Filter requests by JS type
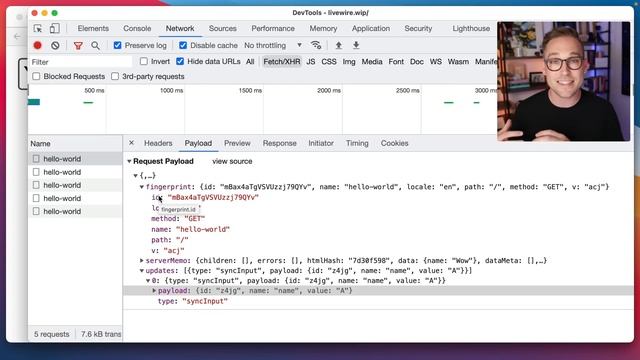Screen dimensions: 640x360 311,62
